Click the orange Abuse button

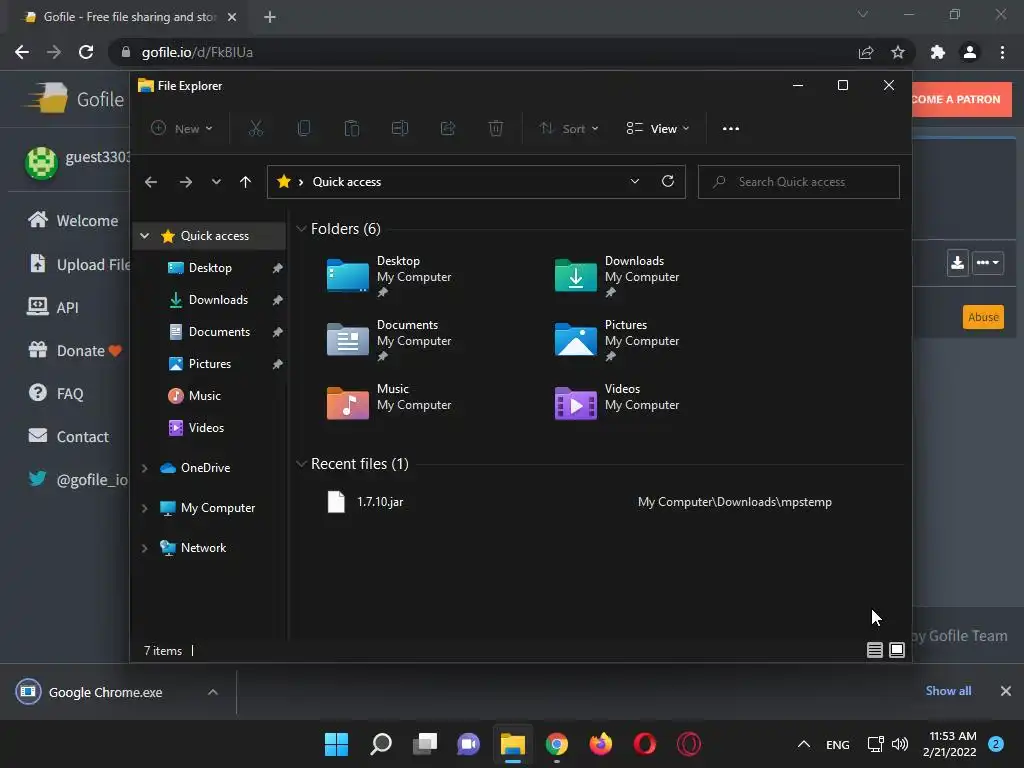[x=983, y=317]
